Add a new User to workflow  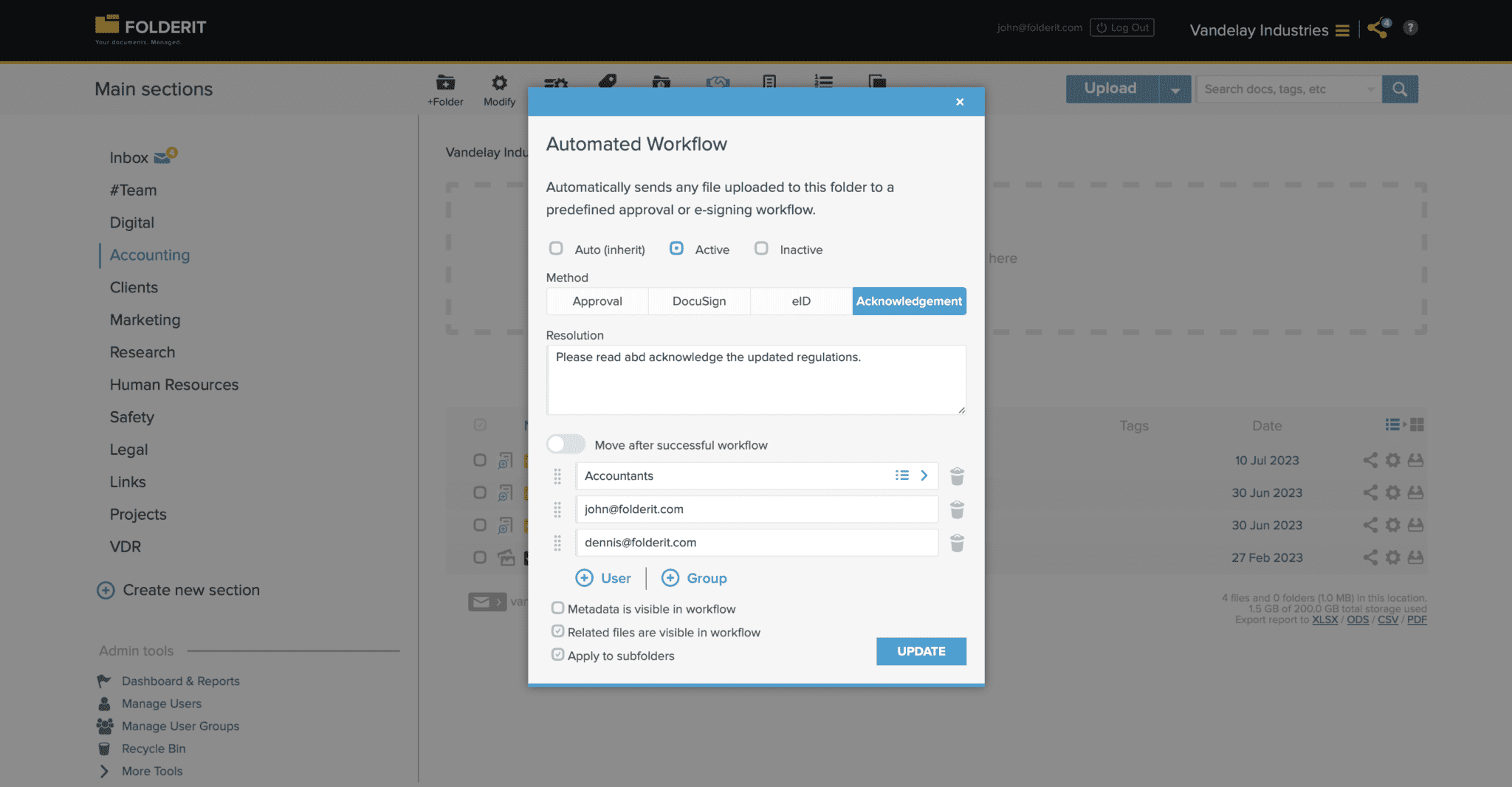[603, 578]
